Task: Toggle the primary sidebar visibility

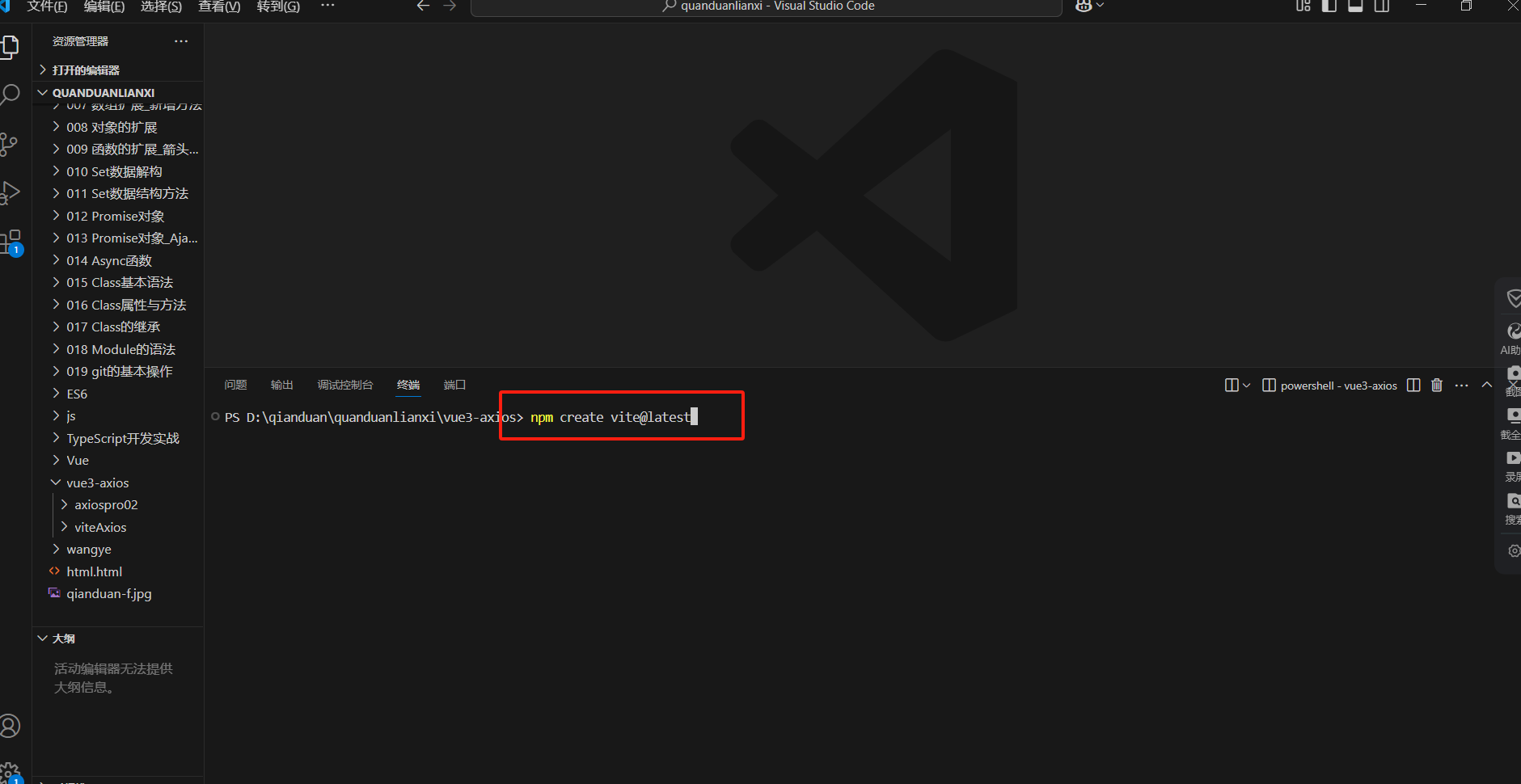Action: pos(1329,6)
